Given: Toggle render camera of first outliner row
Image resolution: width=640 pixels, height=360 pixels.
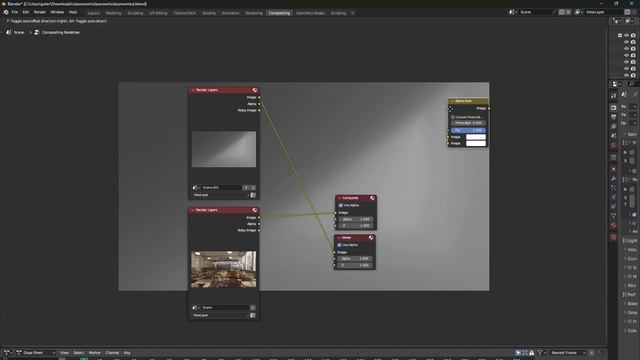Looking at the screenshot, I should [633, 36].
